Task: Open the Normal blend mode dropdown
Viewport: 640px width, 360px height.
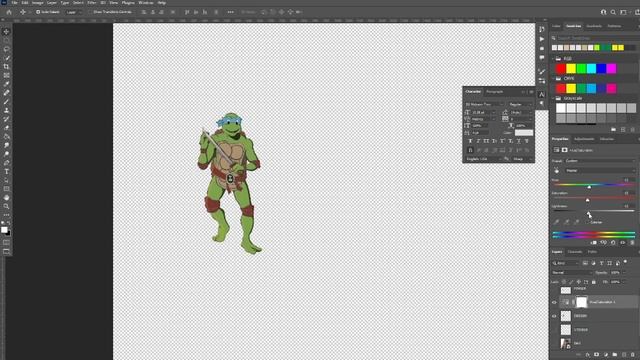Action: 572,273
